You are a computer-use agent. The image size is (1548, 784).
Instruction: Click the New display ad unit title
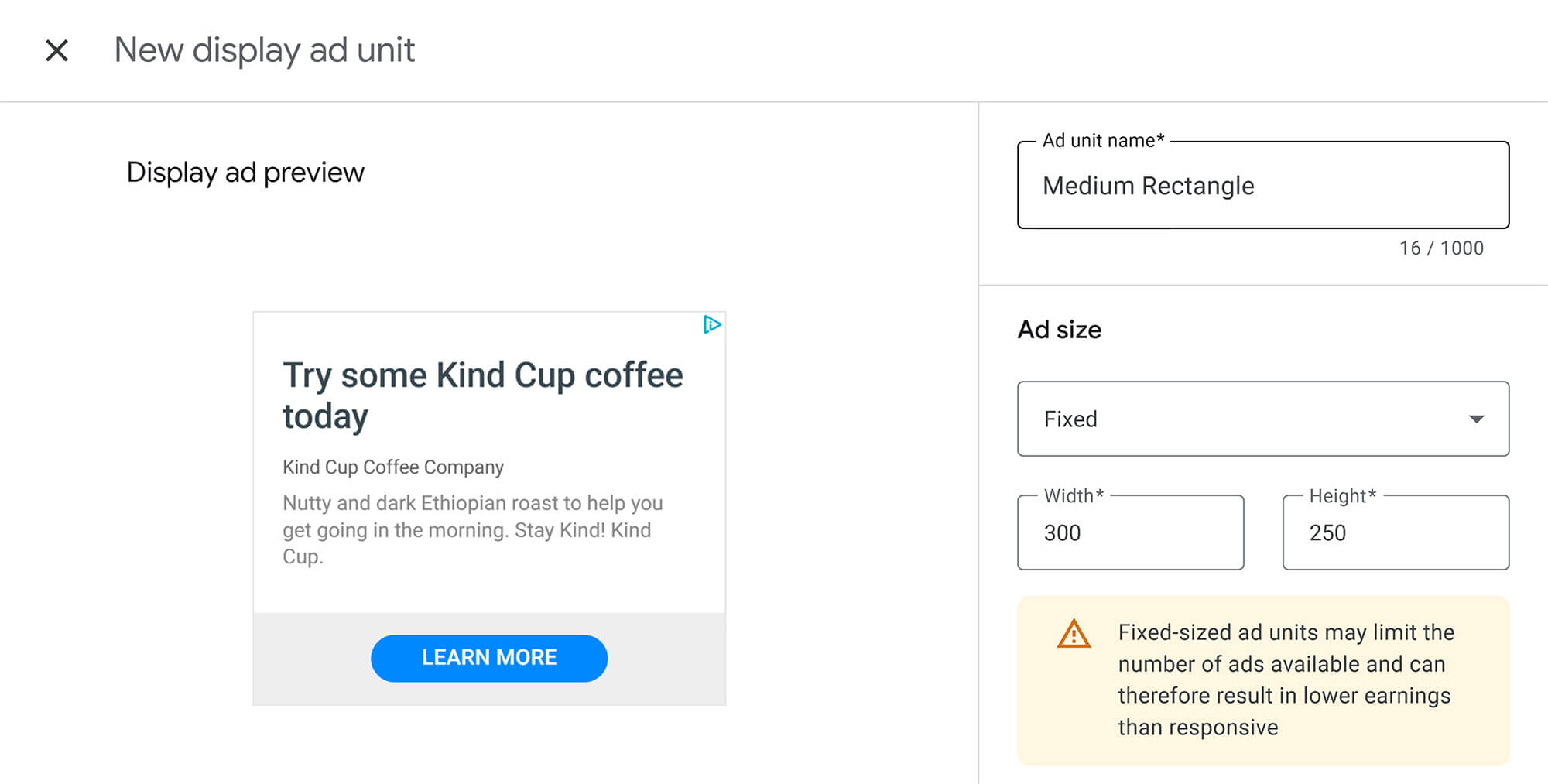(x=264, y=50)
